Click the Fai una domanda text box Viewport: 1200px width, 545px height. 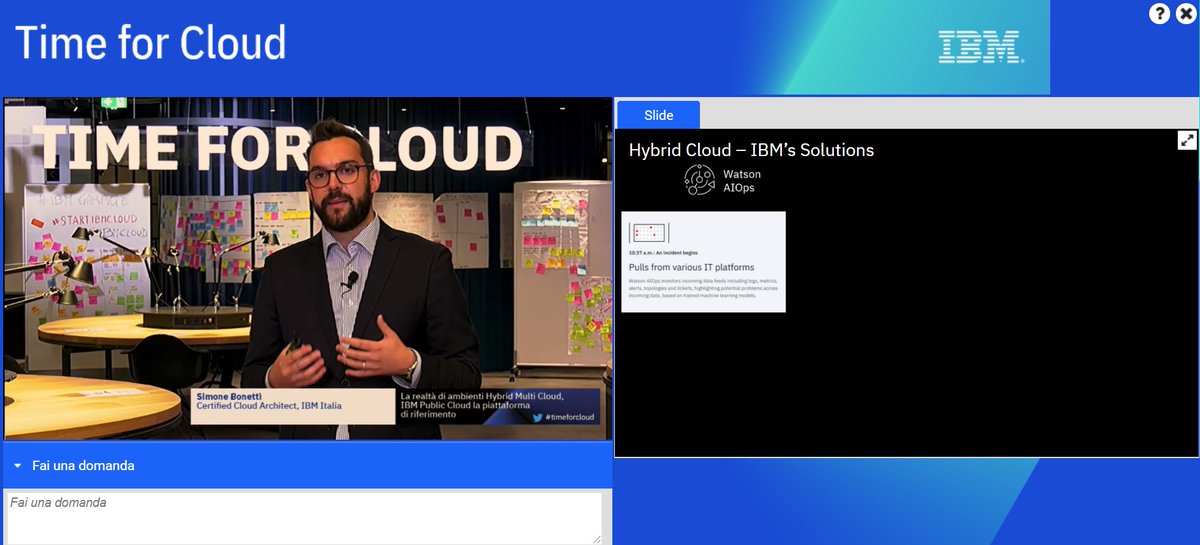(x=304, y=518)
